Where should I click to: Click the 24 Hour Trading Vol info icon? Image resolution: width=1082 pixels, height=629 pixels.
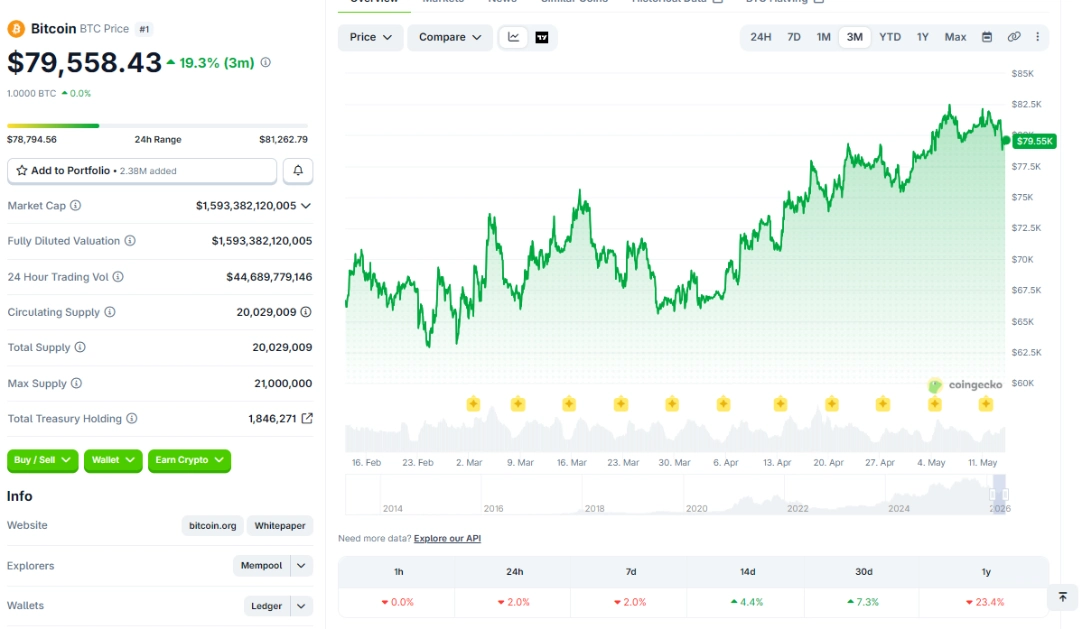coord(118,277)
